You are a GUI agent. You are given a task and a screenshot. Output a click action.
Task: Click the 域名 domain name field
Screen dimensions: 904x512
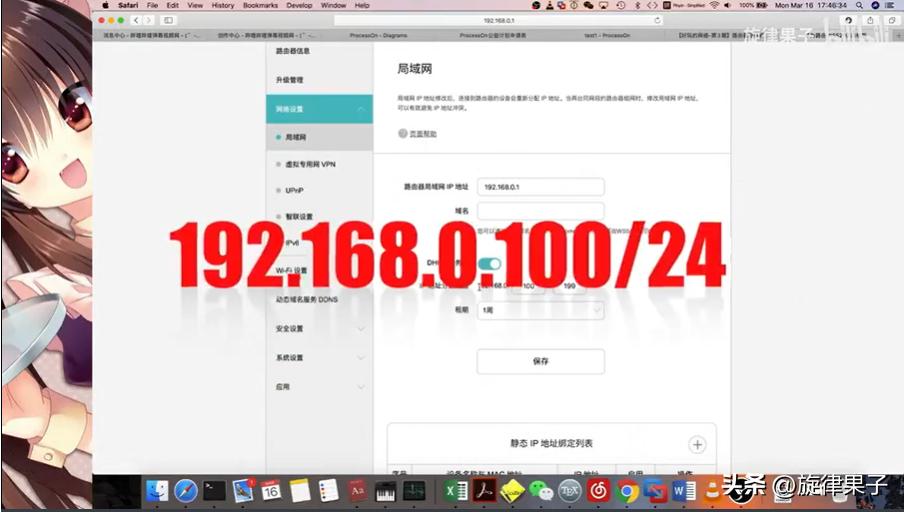tap(541, 211)
